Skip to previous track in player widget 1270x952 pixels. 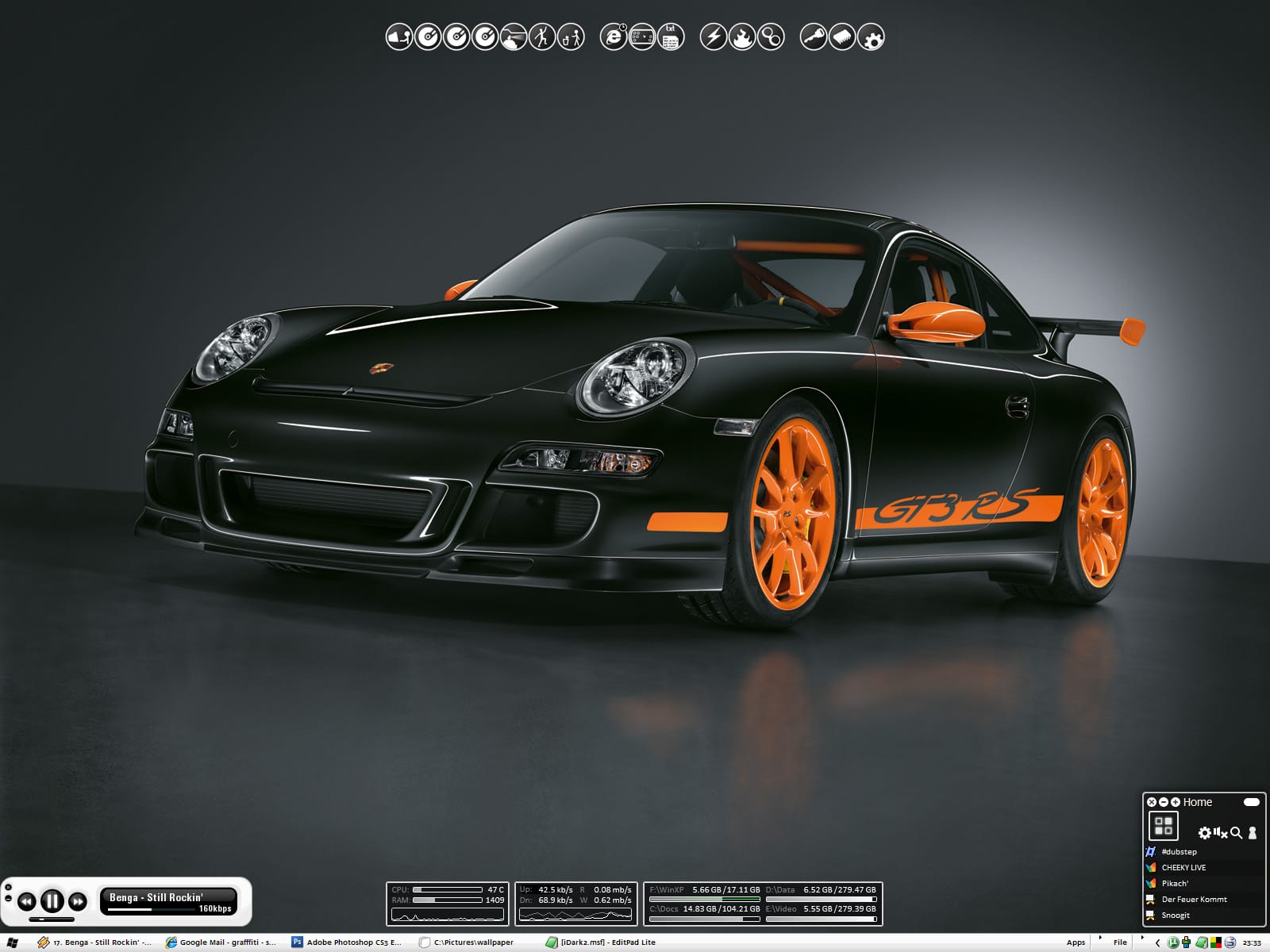click(x=27, y=901)
